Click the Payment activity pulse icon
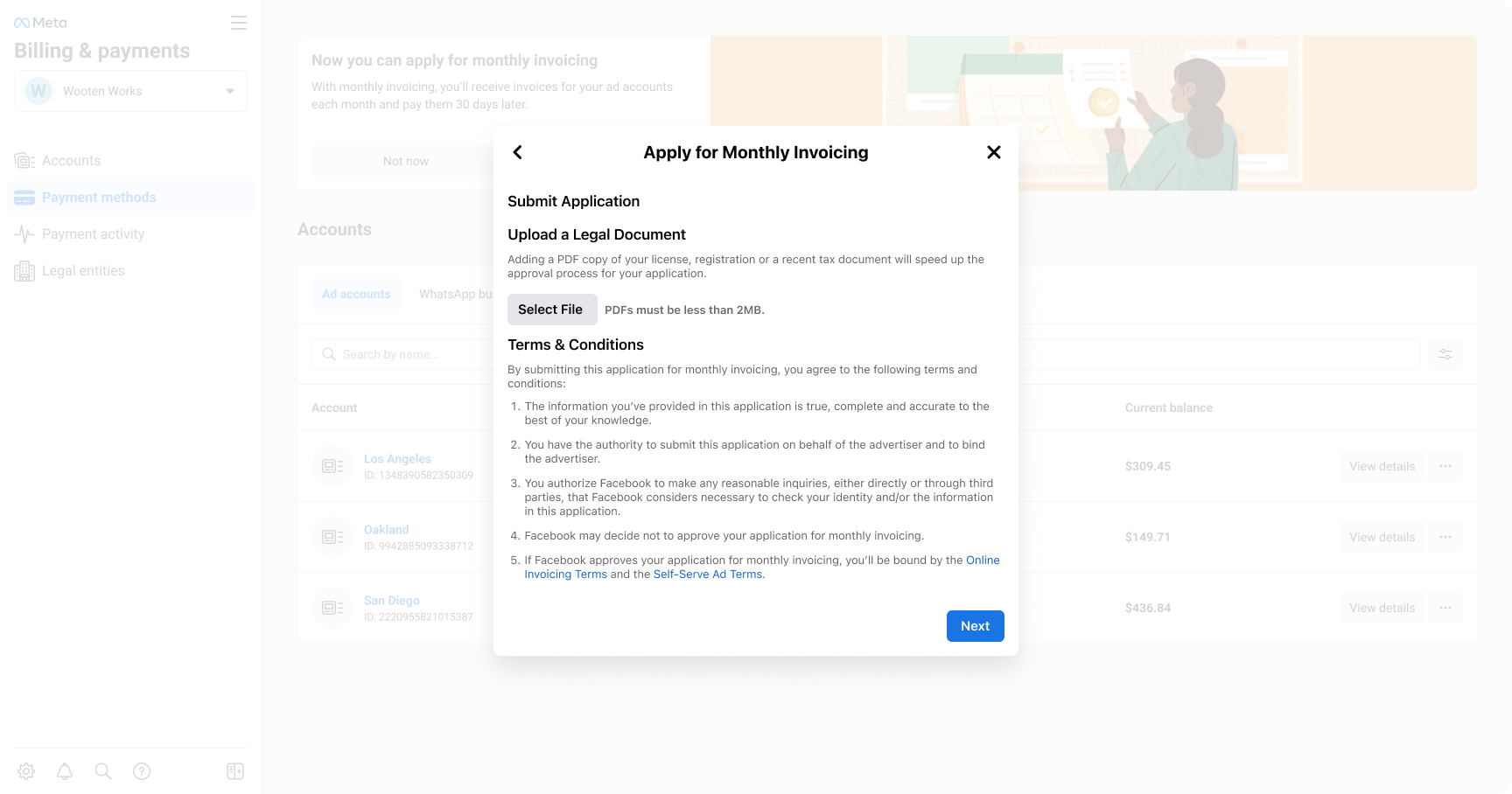This screenshot has height=794, width=1512. pyautogui.click(x=24, y=234)
